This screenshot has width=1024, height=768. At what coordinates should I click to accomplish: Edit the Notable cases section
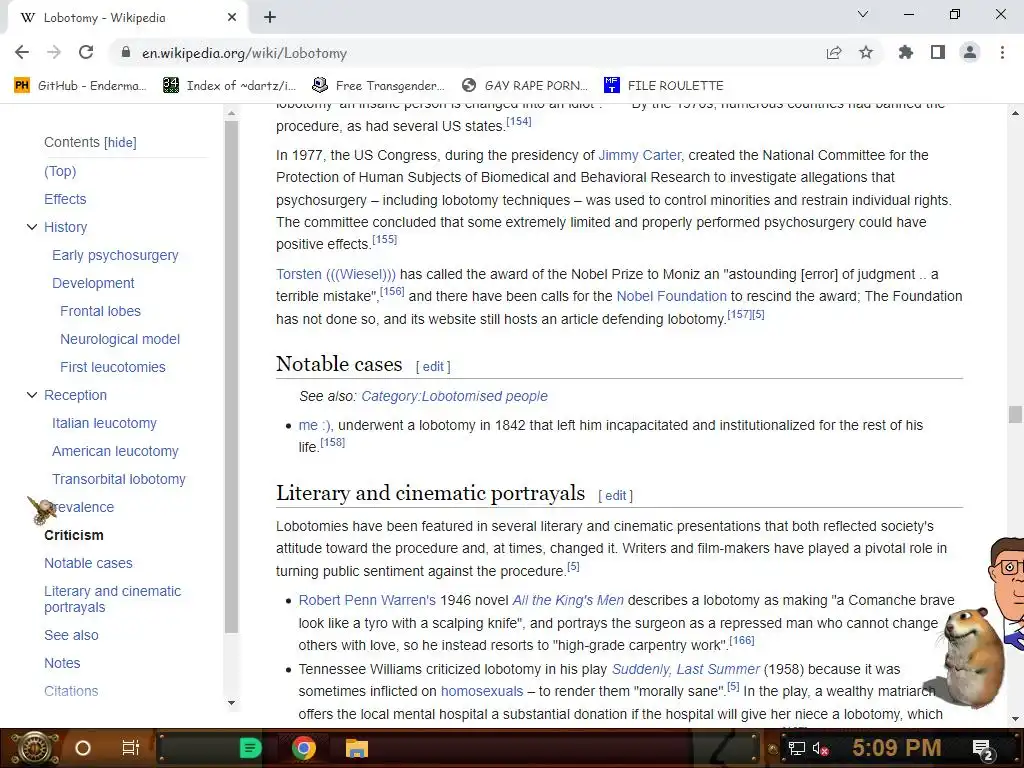[433, 367]
